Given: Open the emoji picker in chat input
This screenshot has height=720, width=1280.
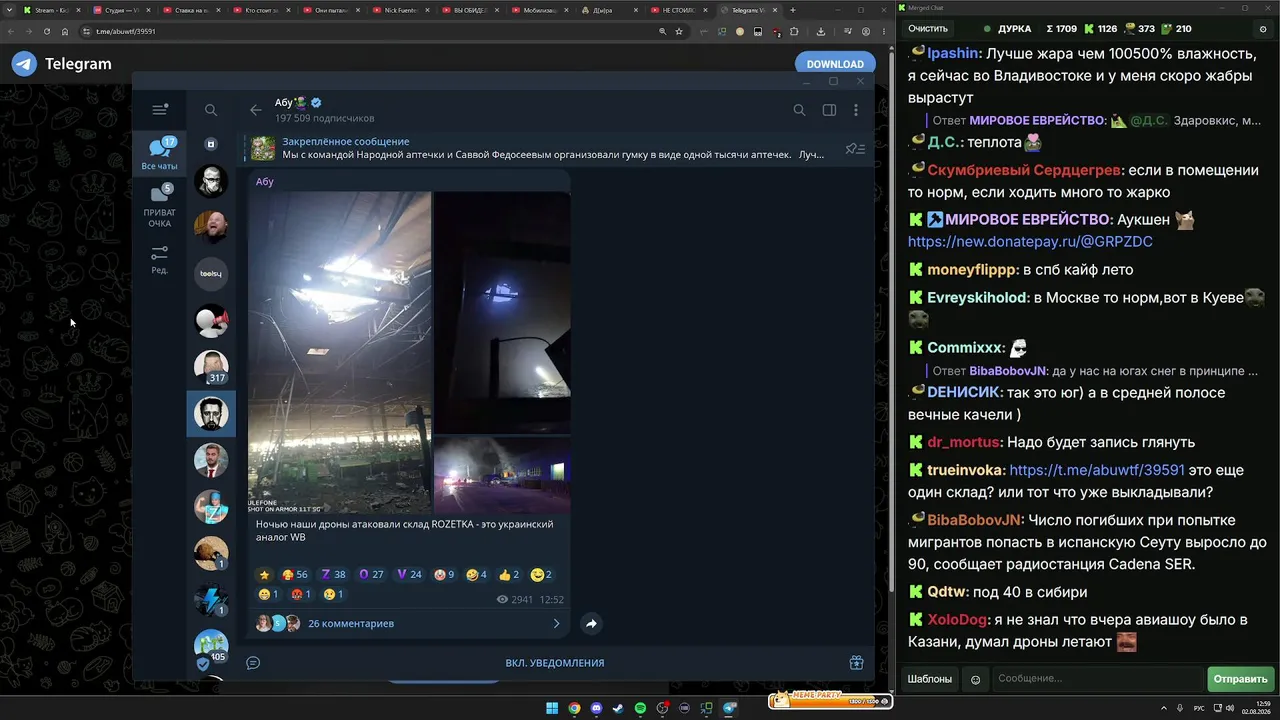Looking at the screenshot, I should (976, 679).
